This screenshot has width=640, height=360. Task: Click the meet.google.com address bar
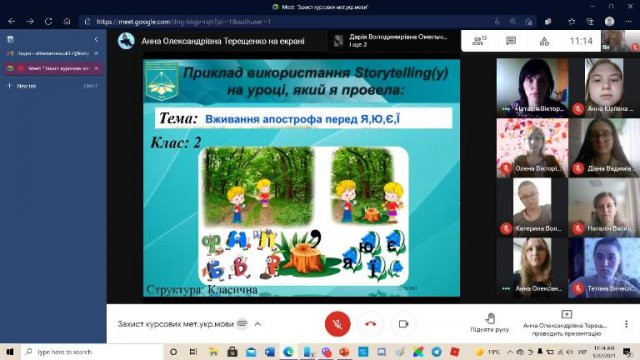coord(286,22)
